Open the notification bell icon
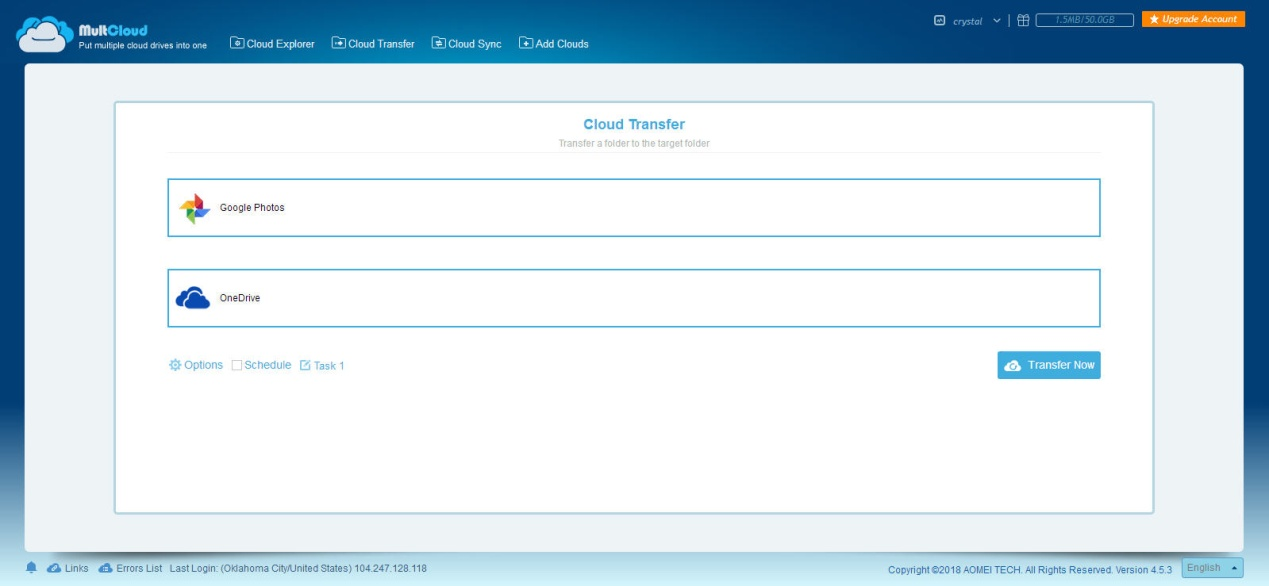This screenshot has width=1269, height=586. click(31, 568)
